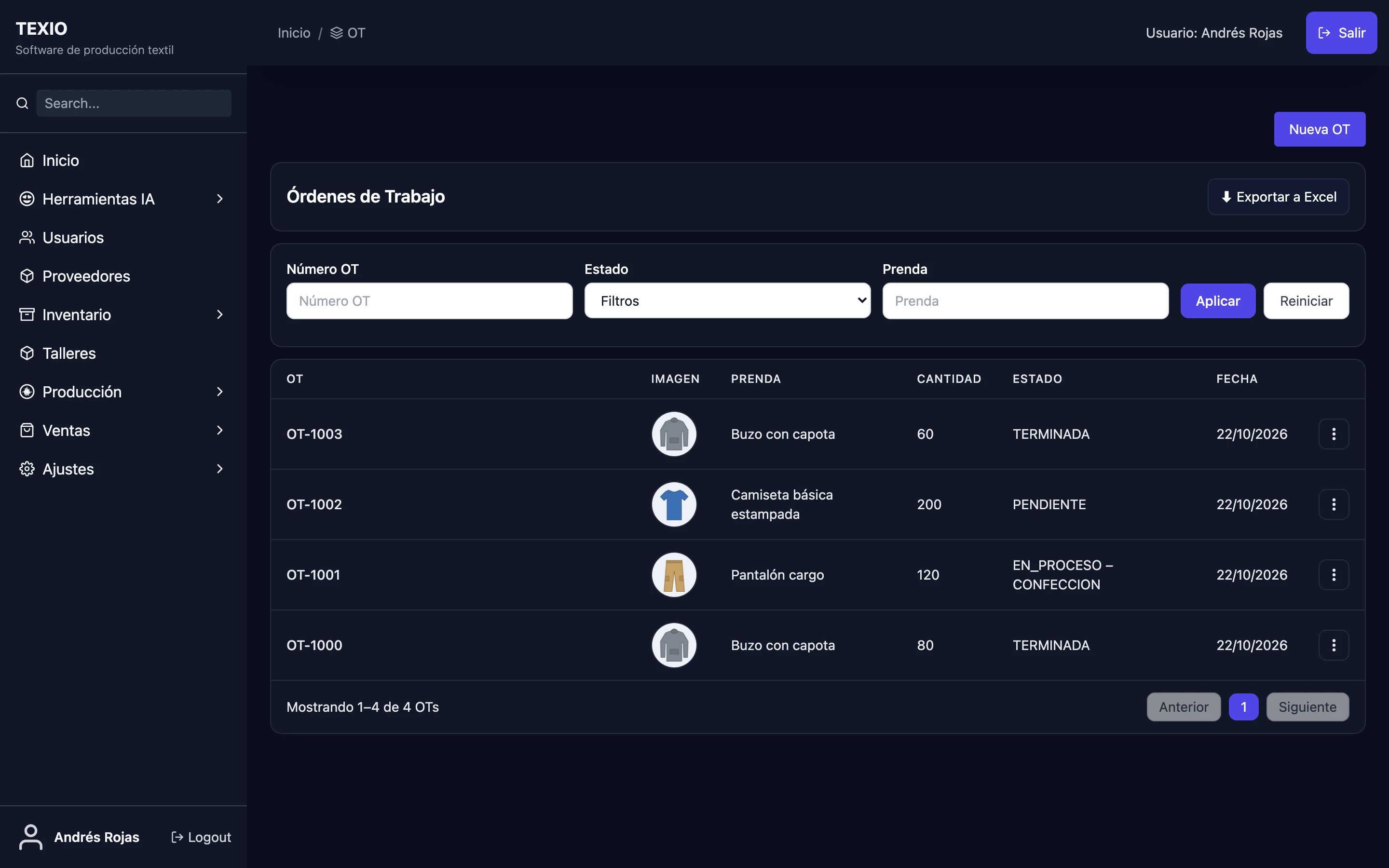
Task: Apply filters with the Aplicar button
Action: pos(1217,301)
